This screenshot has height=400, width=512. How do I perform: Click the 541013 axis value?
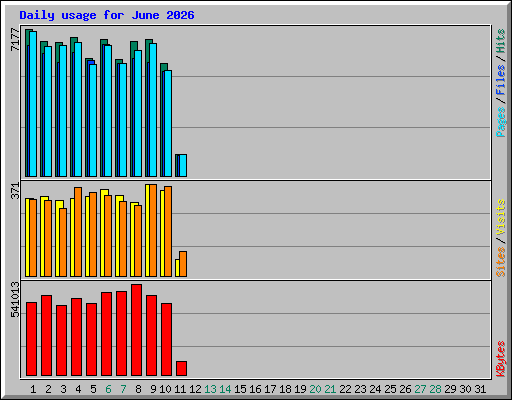[x=15, y=299]
